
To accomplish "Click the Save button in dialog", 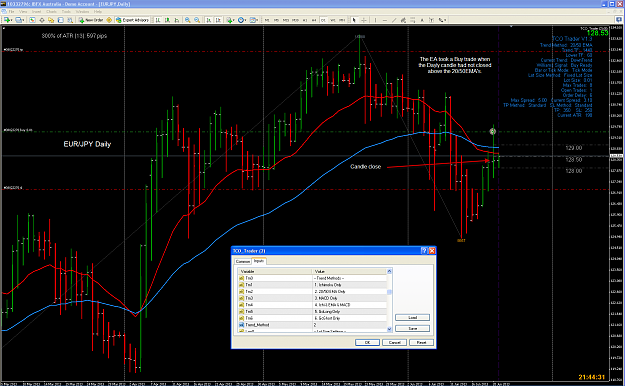I will coord(413,329).
